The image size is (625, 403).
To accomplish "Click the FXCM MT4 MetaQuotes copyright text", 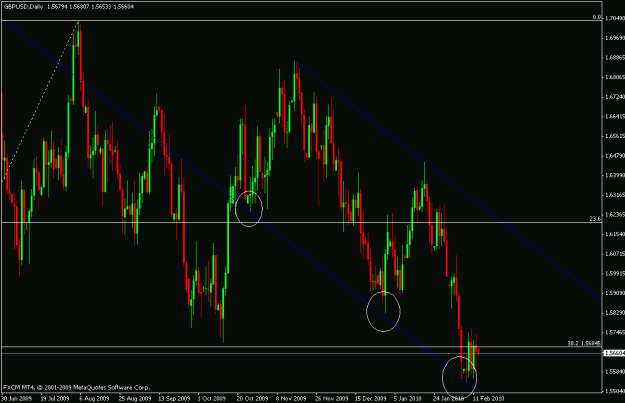I will click(x=77, y=387).
